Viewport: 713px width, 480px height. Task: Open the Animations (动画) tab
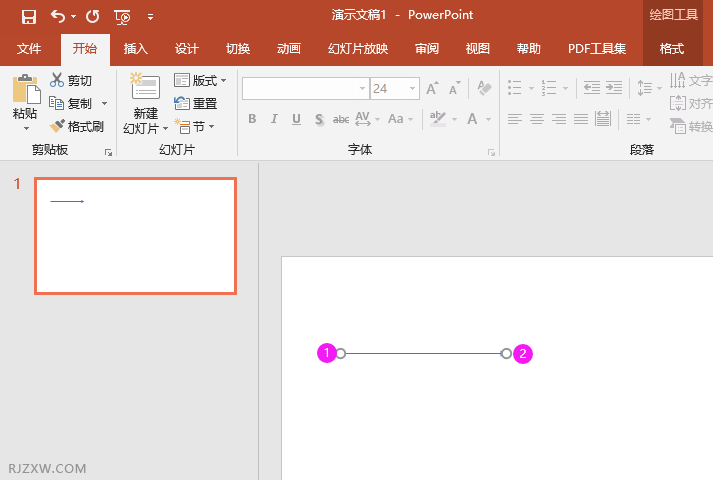coord(288,49)
